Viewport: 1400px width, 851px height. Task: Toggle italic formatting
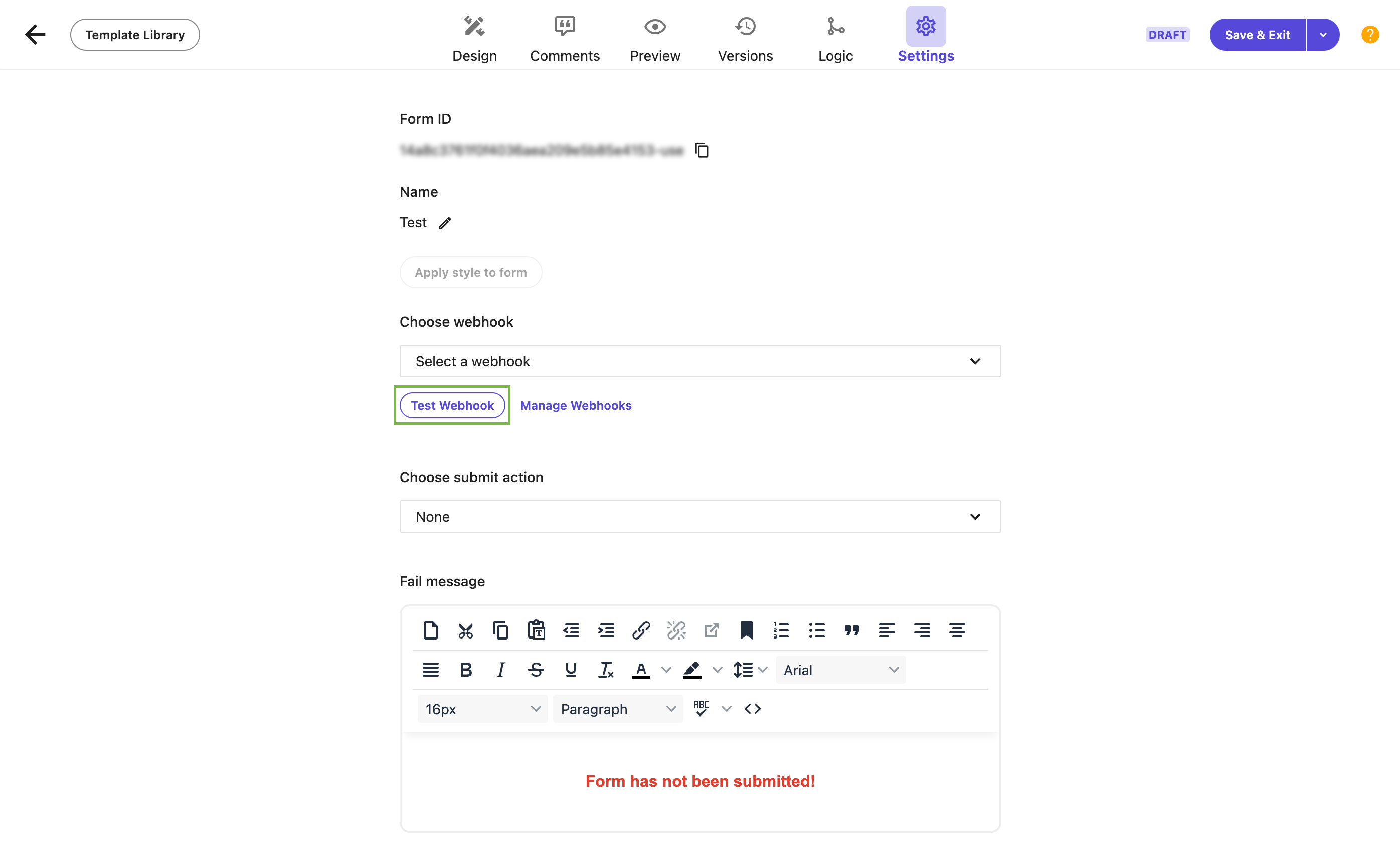(x=500, y=670)
